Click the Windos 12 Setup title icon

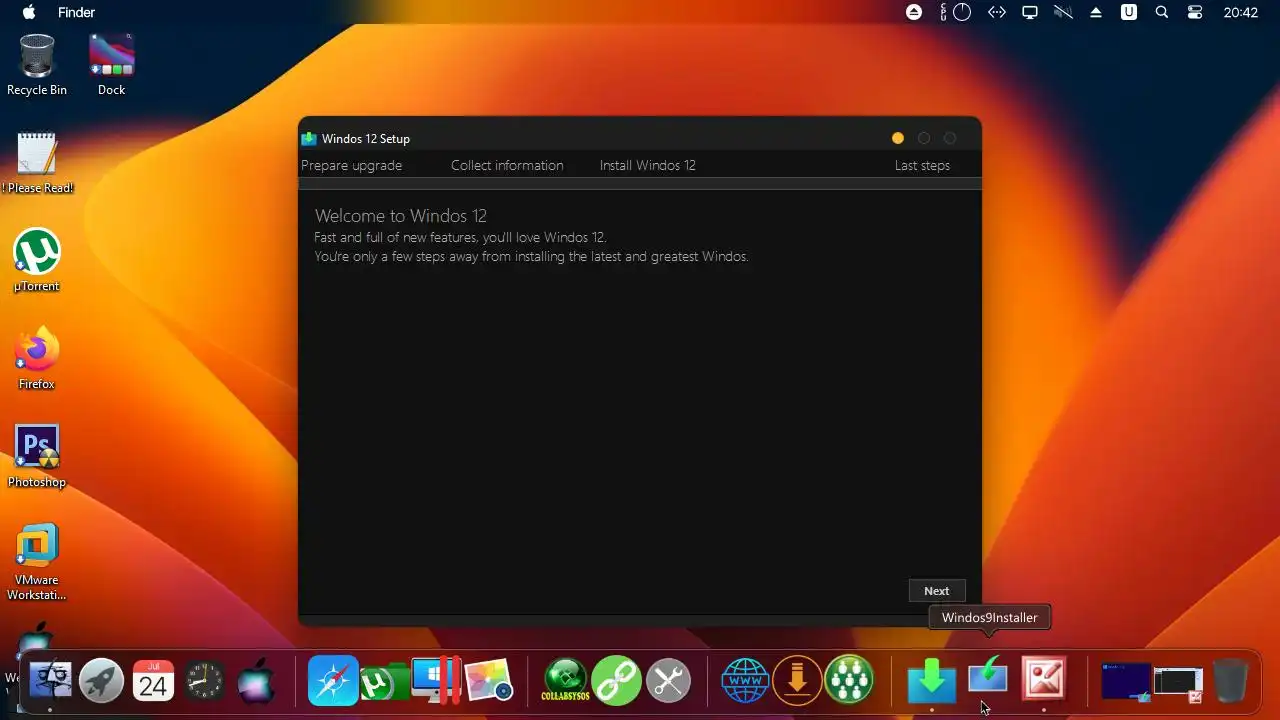(x=309, y=139)
